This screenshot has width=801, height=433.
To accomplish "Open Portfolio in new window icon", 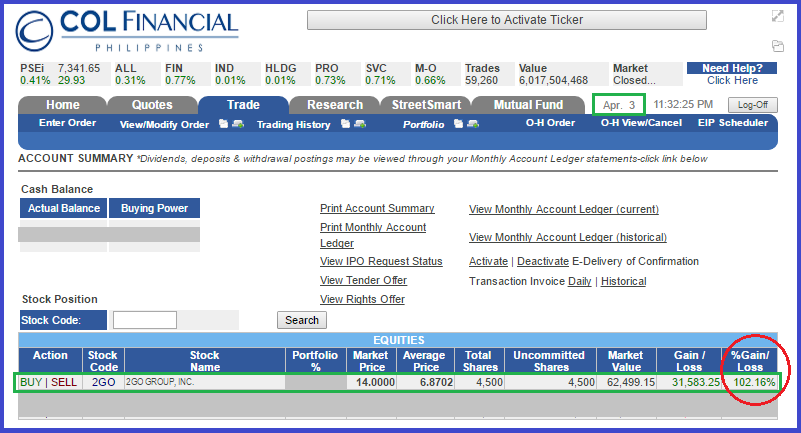I will [x=458, y=124].
